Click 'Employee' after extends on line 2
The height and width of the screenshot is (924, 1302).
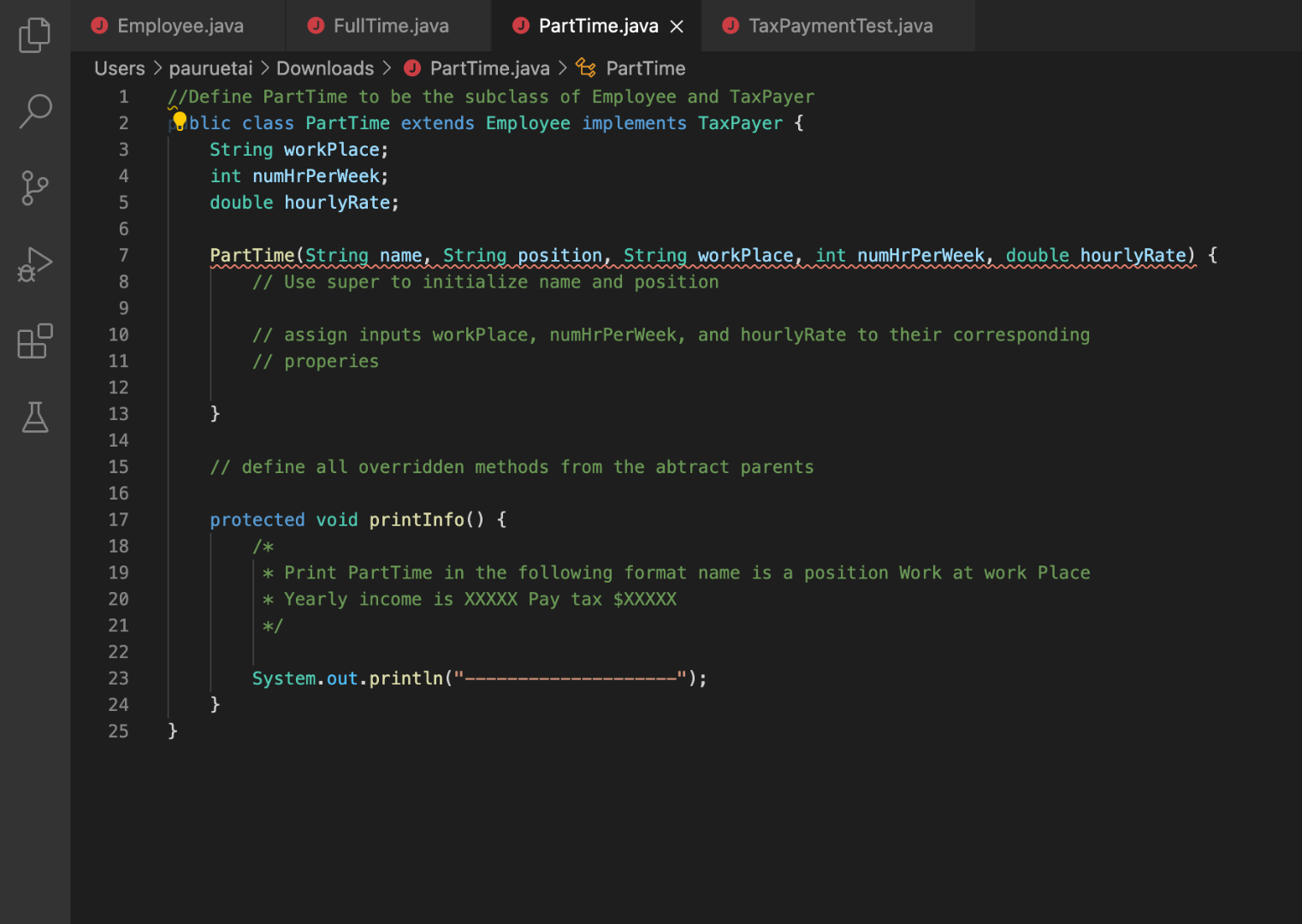pyautogui.click(x=528, y=123)
